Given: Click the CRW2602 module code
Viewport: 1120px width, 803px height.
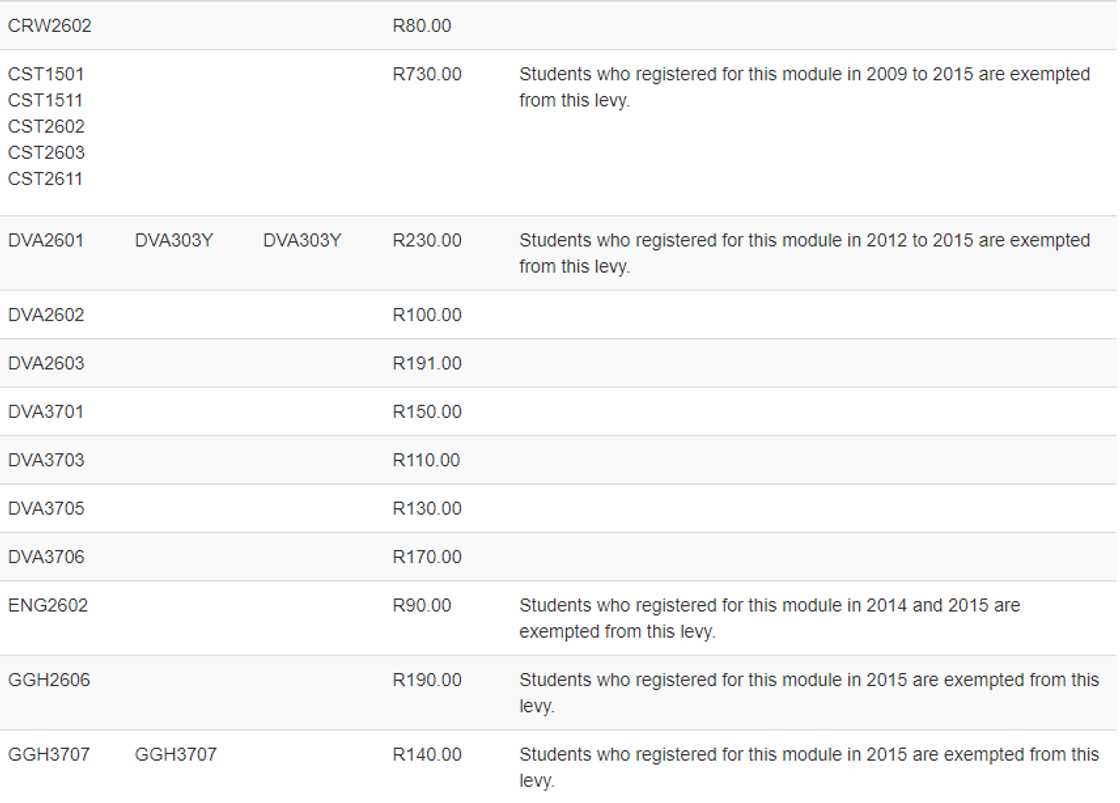Looking at the screenshot, I should [x=49, y=26].
